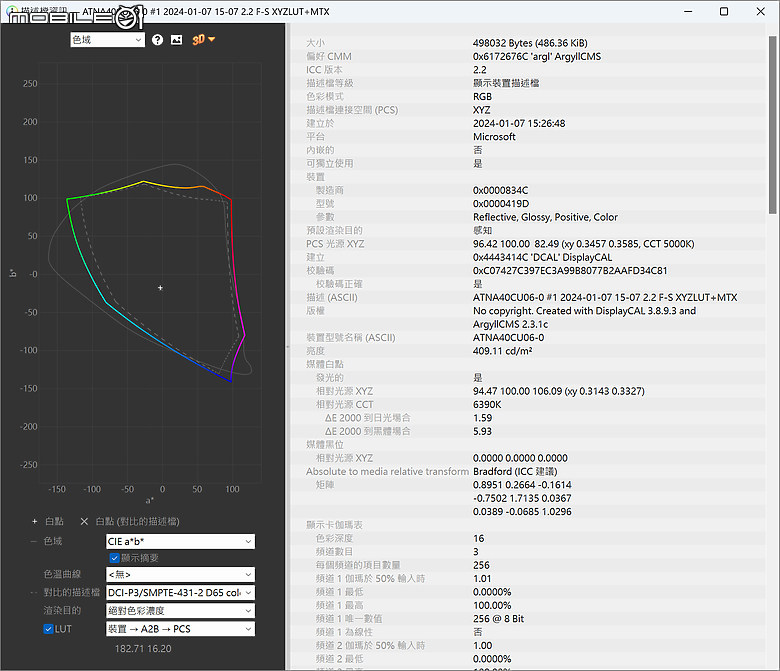
Task: Click the manufacturer value 0x0000834C
Action: point(500,190)
